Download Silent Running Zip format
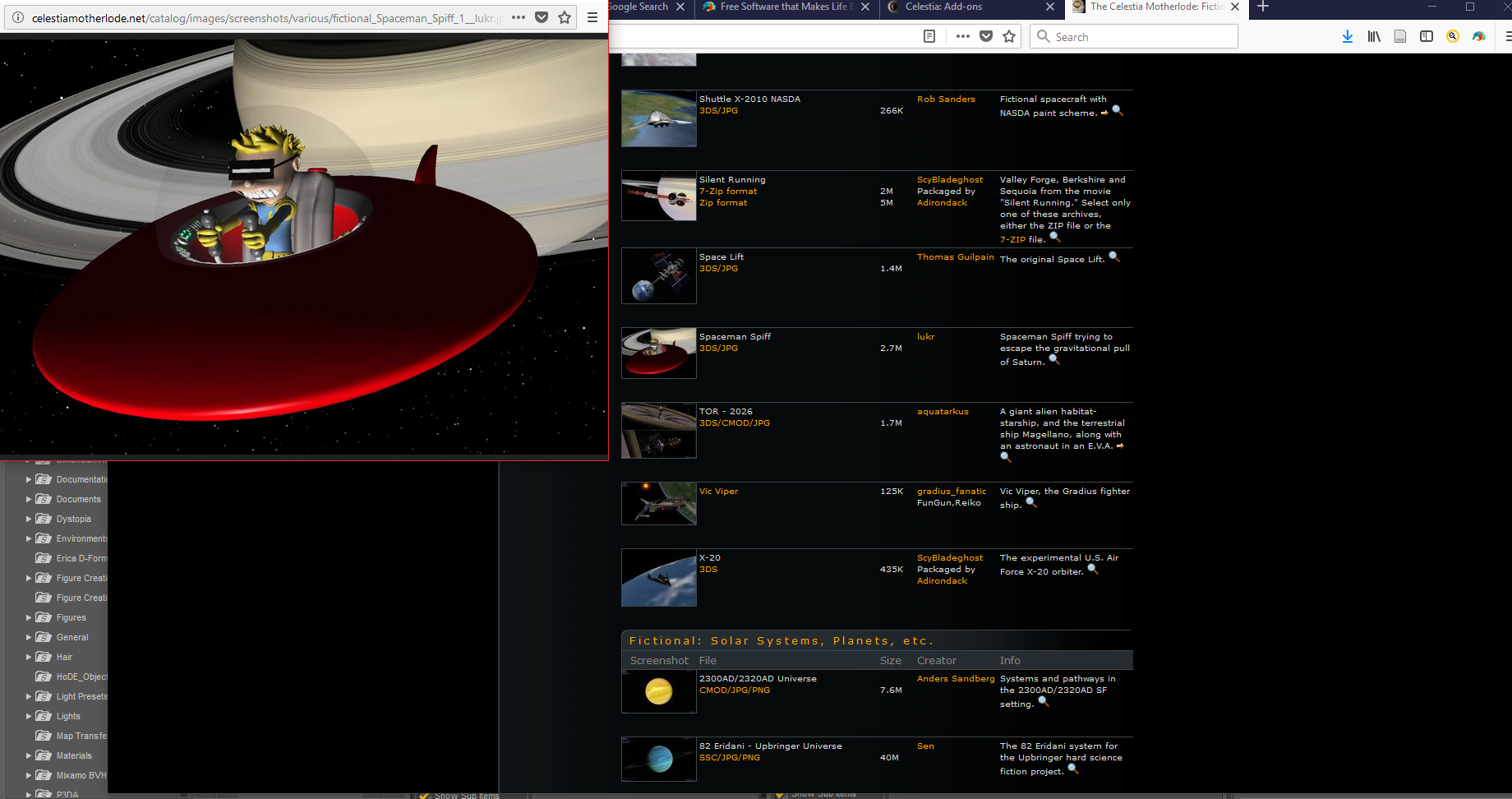1512x799 pixels. [723, 202]
